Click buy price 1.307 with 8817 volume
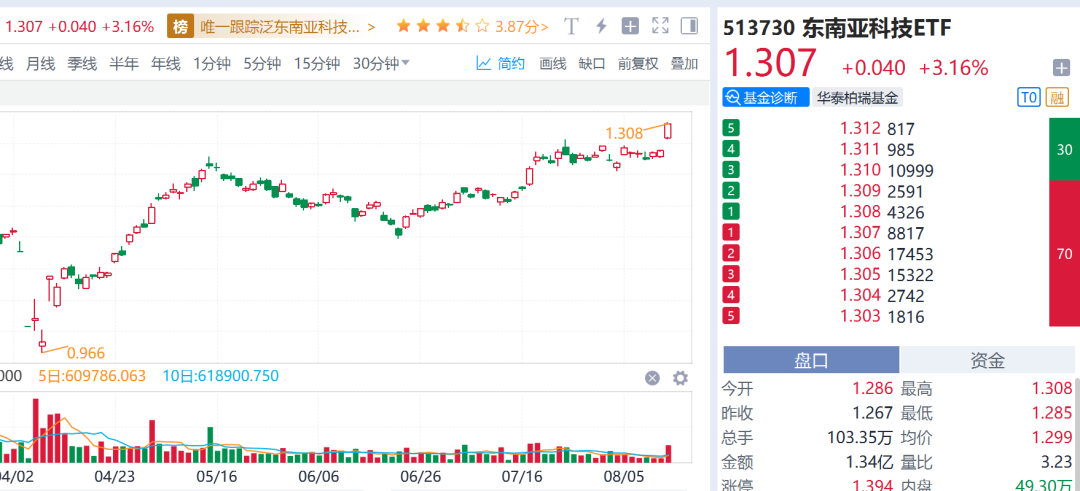 click(x=860, y=233)
